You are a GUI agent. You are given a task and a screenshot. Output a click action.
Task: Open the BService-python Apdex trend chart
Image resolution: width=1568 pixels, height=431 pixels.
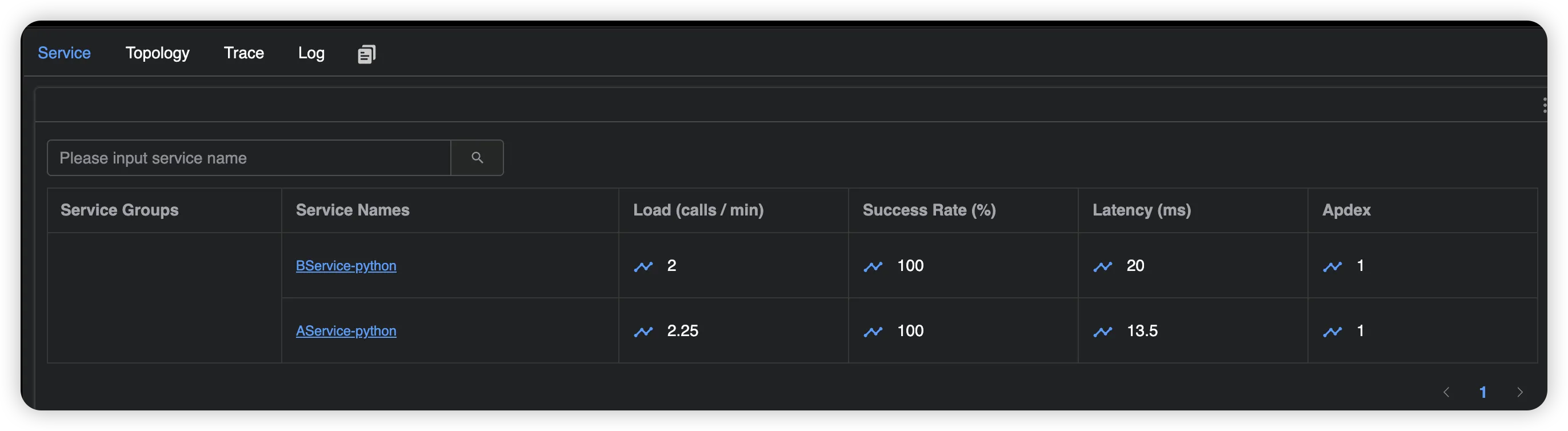click(x=1333, y=266)
